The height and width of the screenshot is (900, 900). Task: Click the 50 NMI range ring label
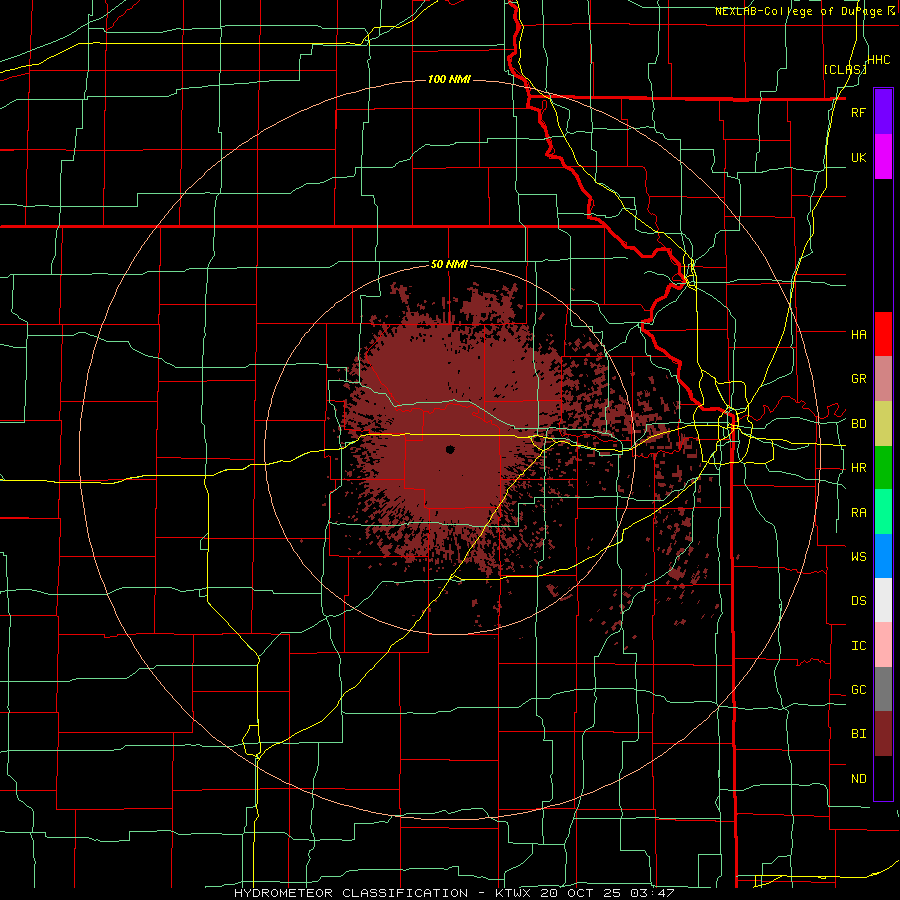[x=449, y=264]
